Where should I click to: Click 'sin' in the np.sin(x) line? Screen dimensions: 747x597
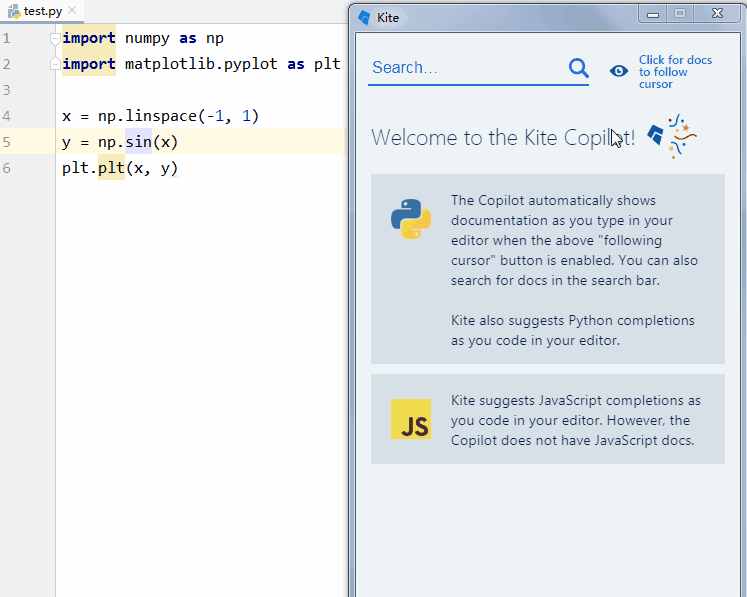[x=138, y=142]
